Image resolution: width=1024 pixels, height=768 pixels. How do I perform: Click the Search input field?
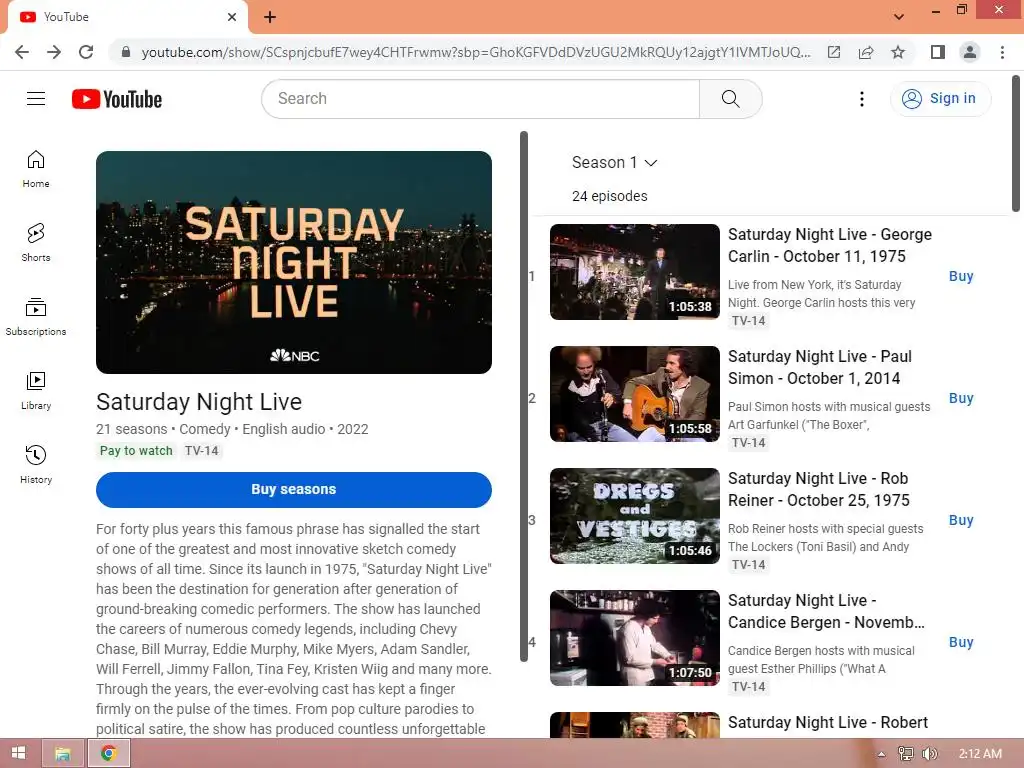[x=481, y=99]
